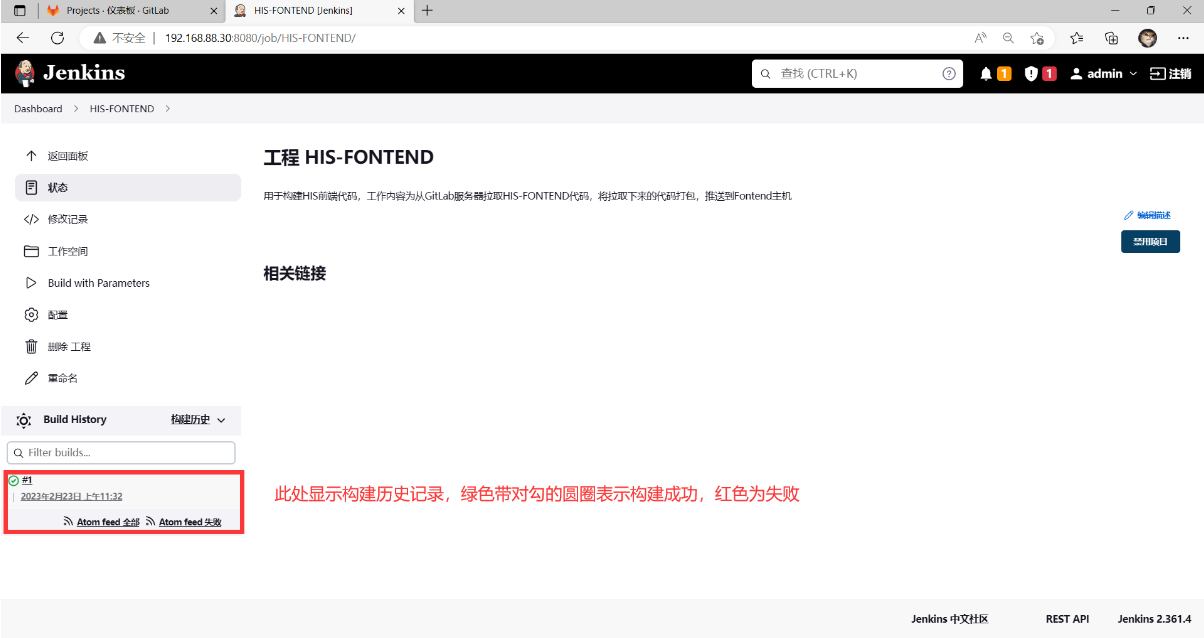
Task: Click the 注销 logout icon
Action: [1157, 74]
